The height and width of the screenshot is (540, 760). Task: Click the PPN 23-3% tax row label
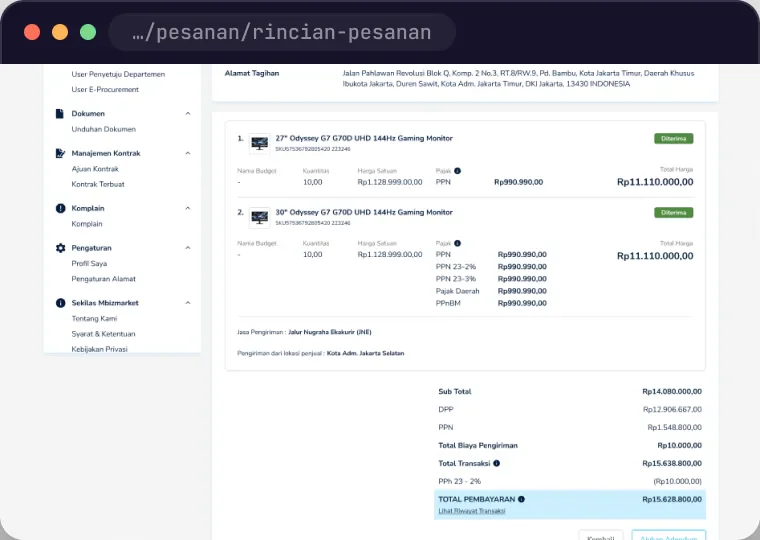click(456, 279)
